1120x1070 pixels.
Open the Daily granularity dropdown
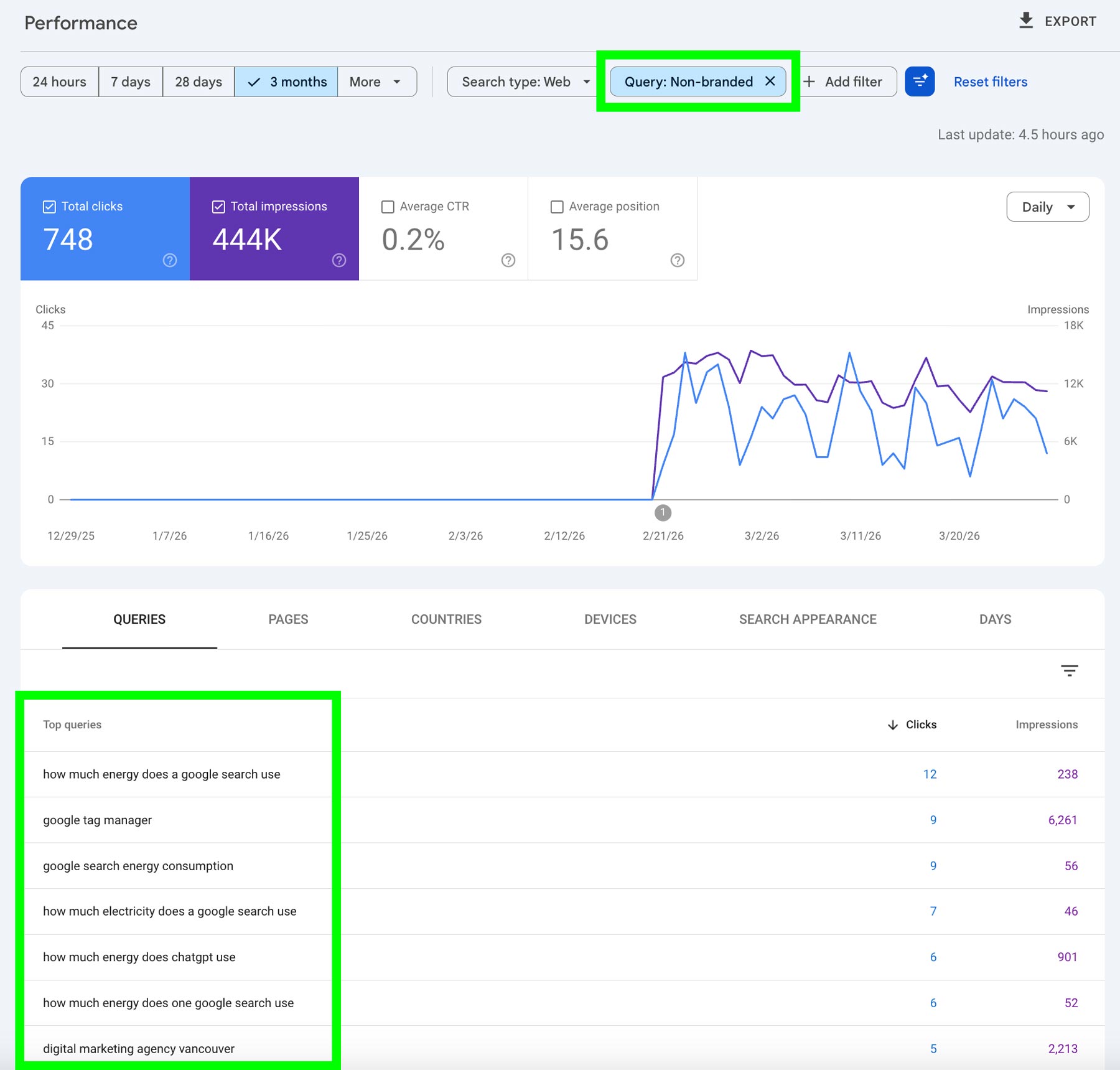1047,207
